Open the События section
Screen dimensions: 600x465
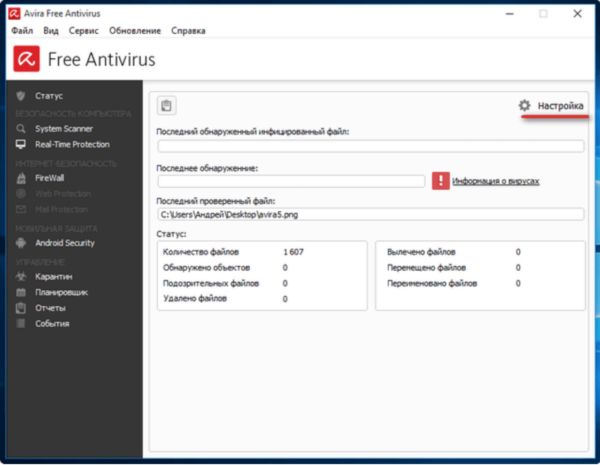coord(52,324)
